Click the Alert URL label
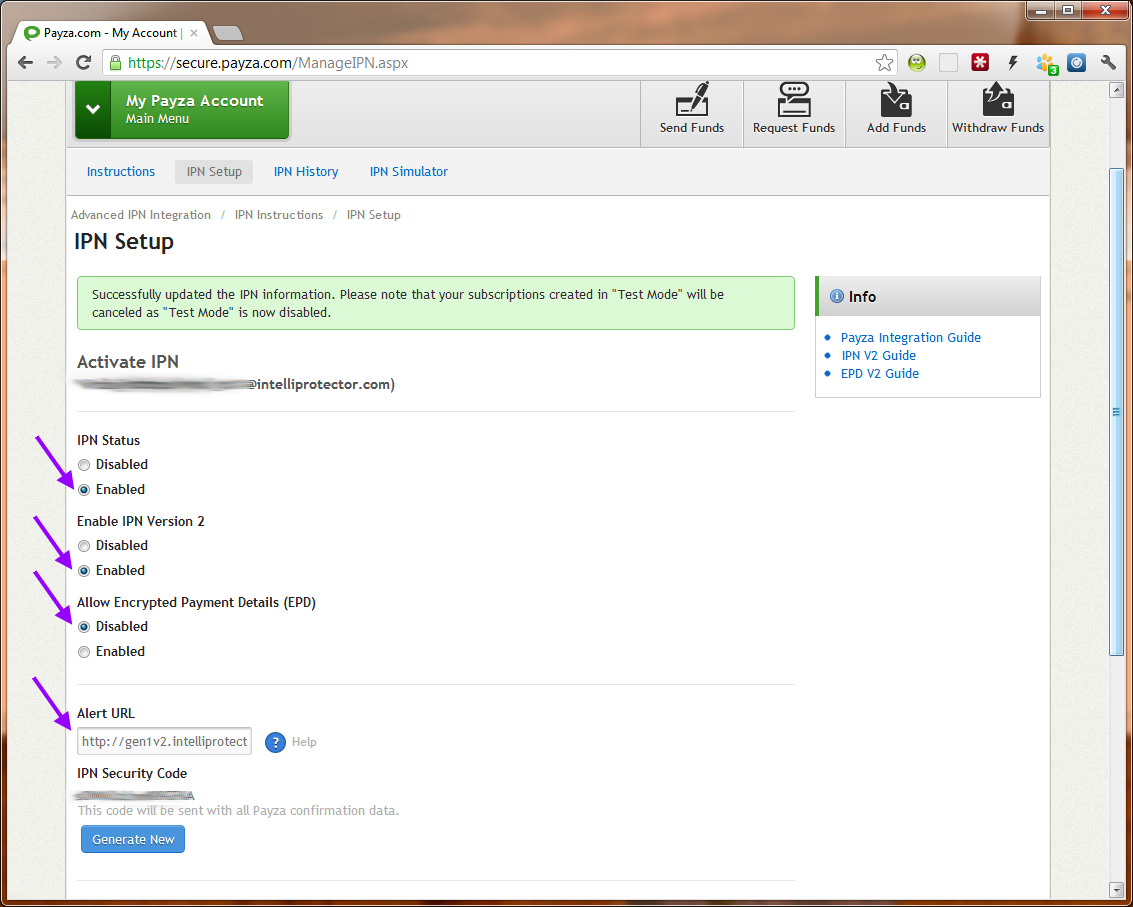The width and height of the screenshot is (1133, 907). click(105, 713)
